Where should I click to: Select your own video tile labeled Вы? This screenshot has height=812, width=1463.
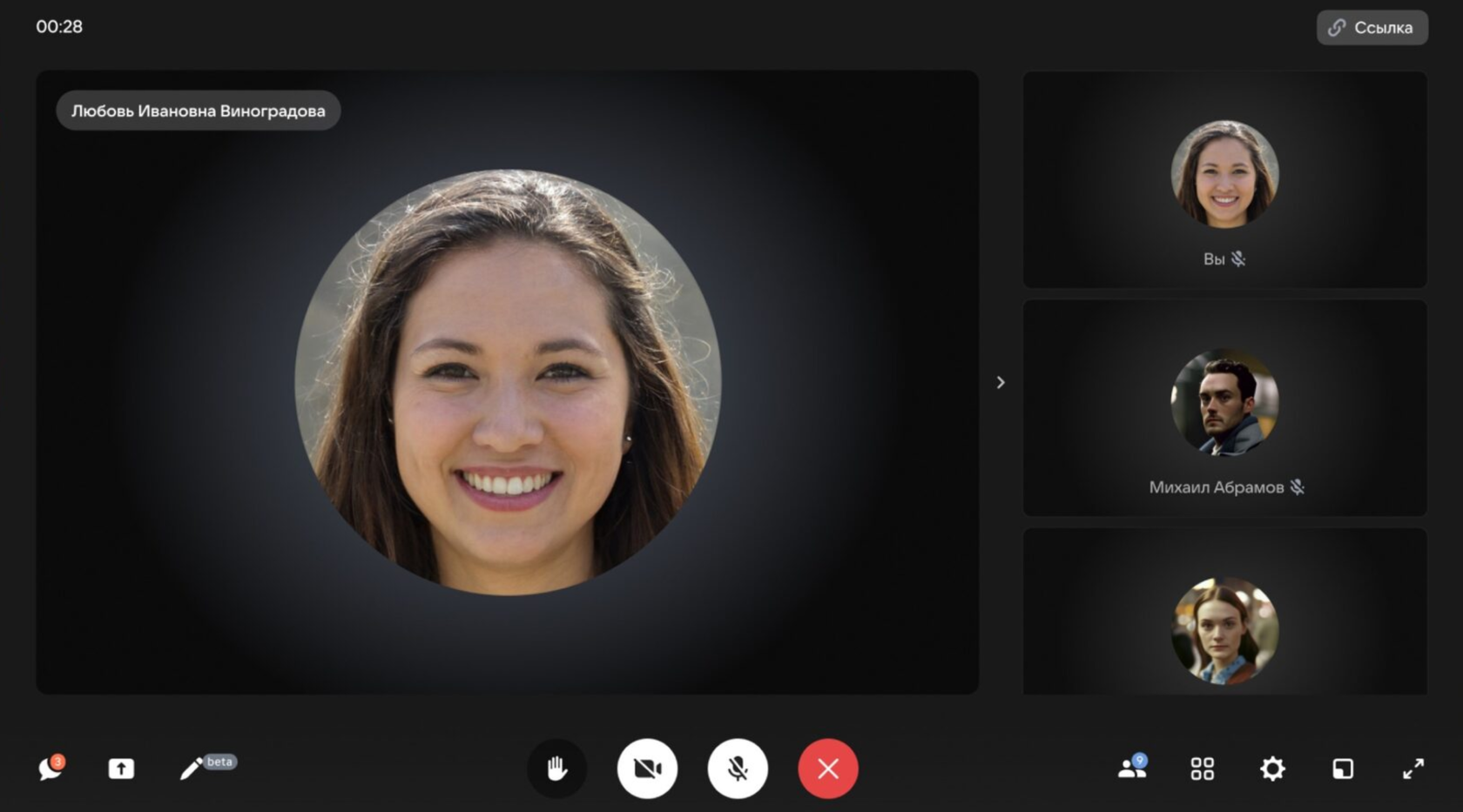click(x=1224, y=180)
